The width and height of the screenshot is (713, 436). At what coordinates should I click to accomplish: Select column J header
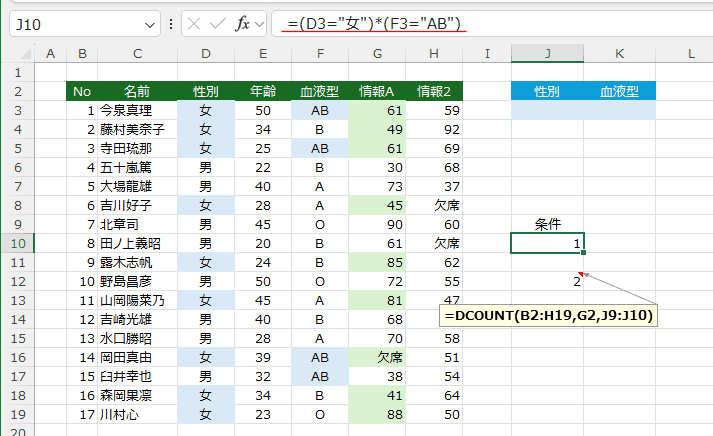pyautogui.click(x=547, y=53)
